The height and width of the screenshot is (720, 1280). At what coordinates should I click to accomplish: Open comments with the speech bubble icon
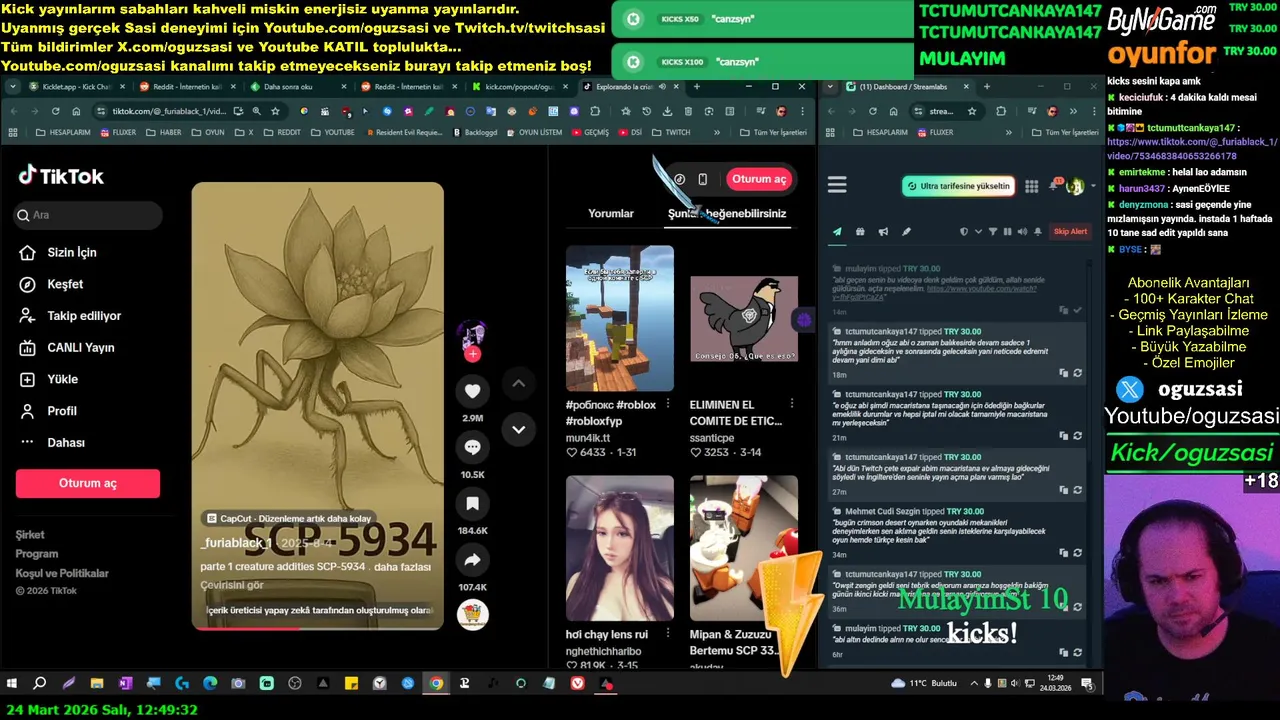[x=472, y=447]
